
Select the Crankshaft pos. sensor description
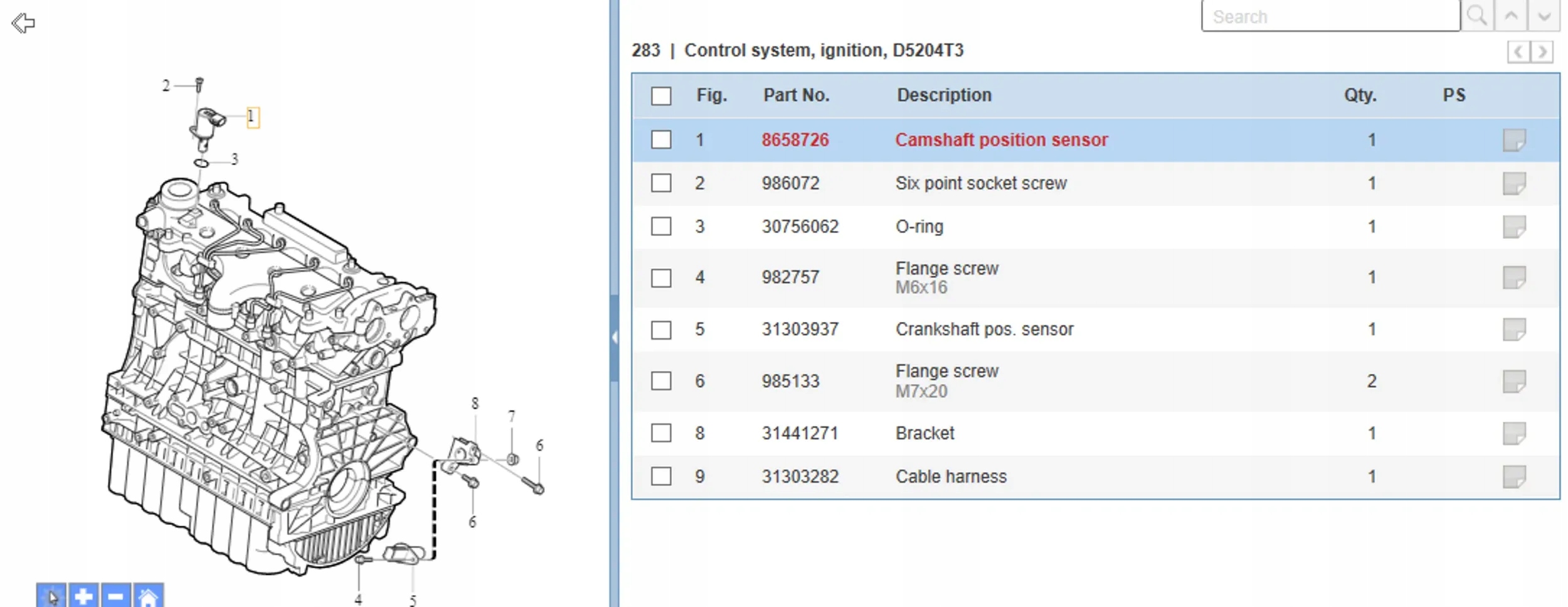pos(985,330)
